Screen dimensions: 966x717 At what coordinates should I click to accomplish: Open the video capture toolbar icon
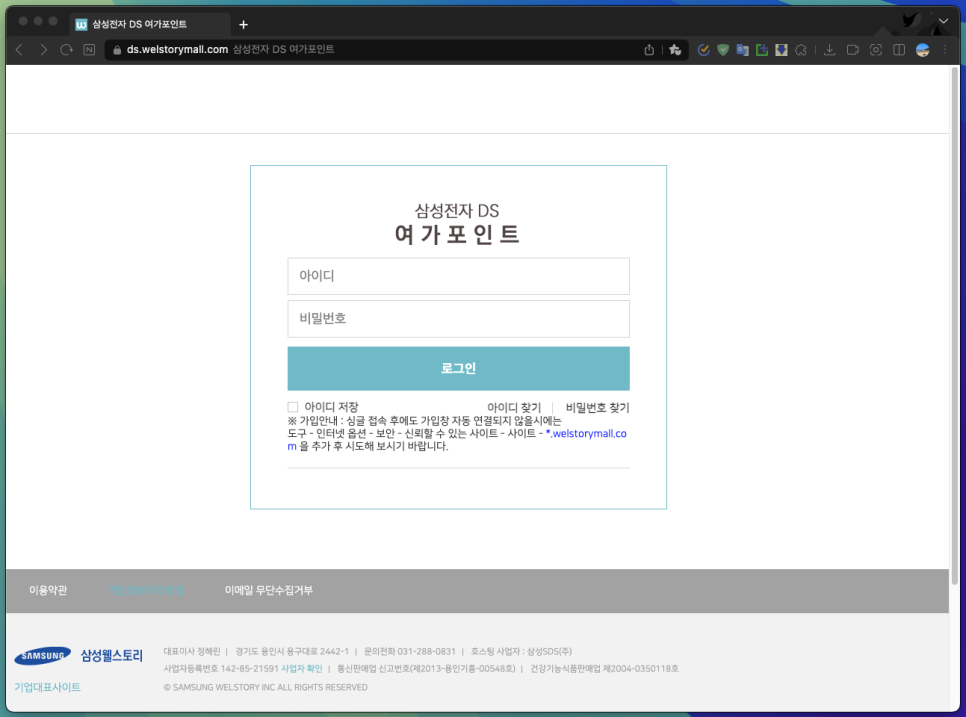pyautogui.click(x=853, y=50)
